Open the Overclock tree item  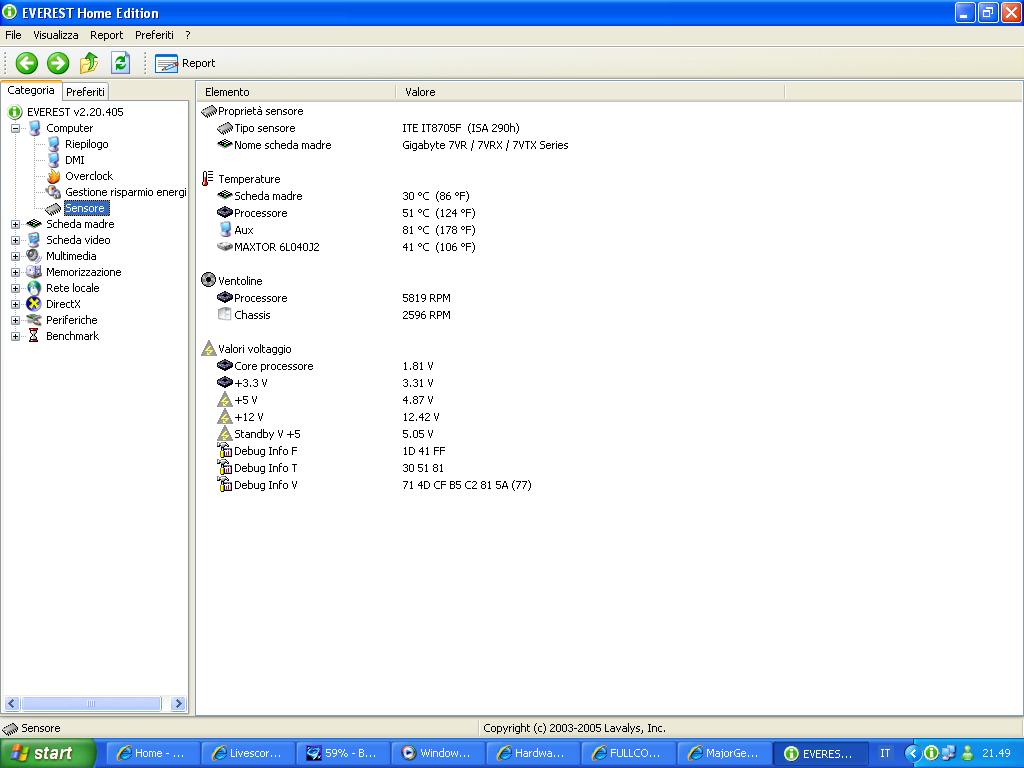click(x=89, y=176)
